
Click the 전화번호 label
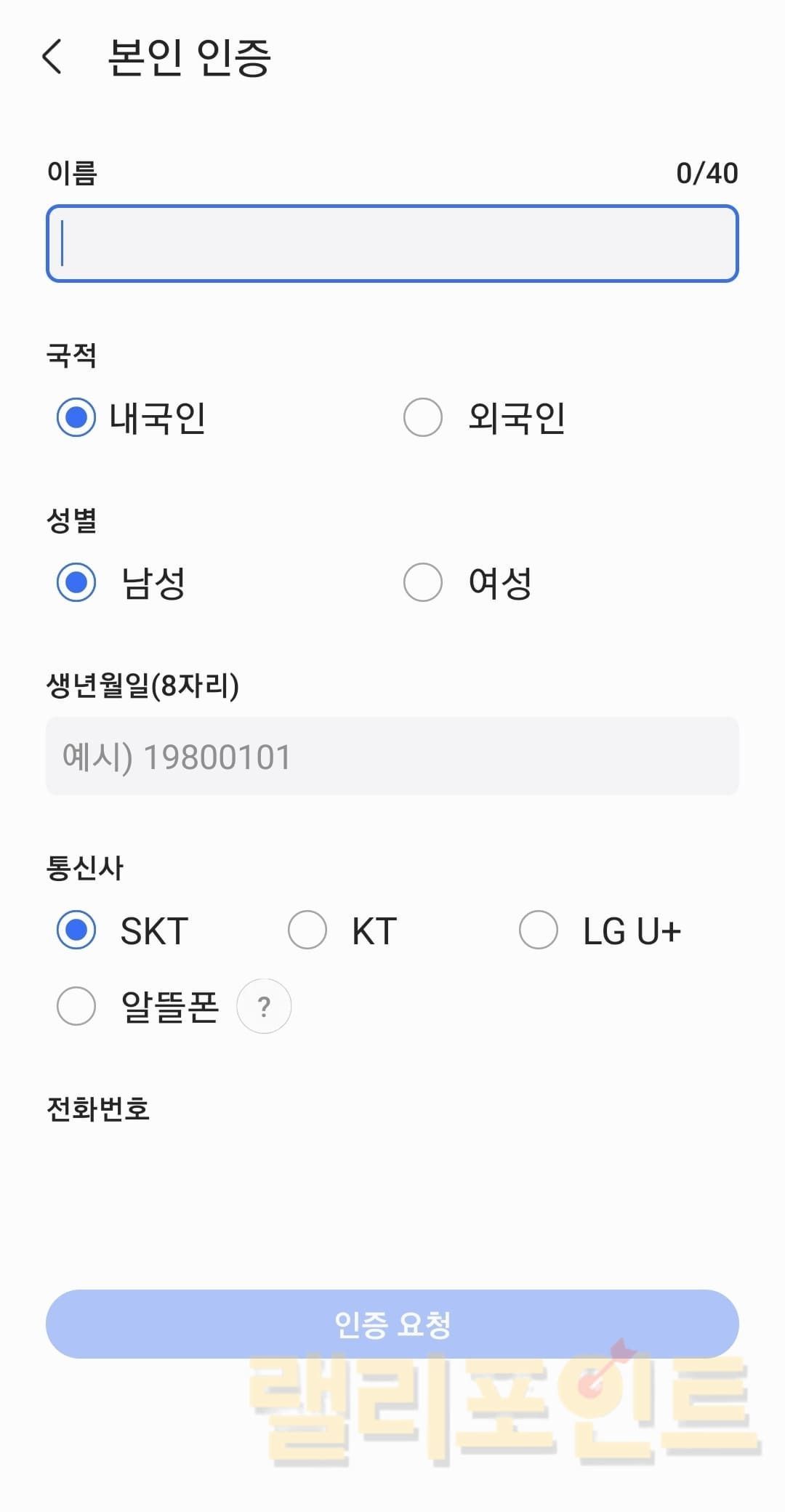pyautogui.click(x=98, y=1109)
